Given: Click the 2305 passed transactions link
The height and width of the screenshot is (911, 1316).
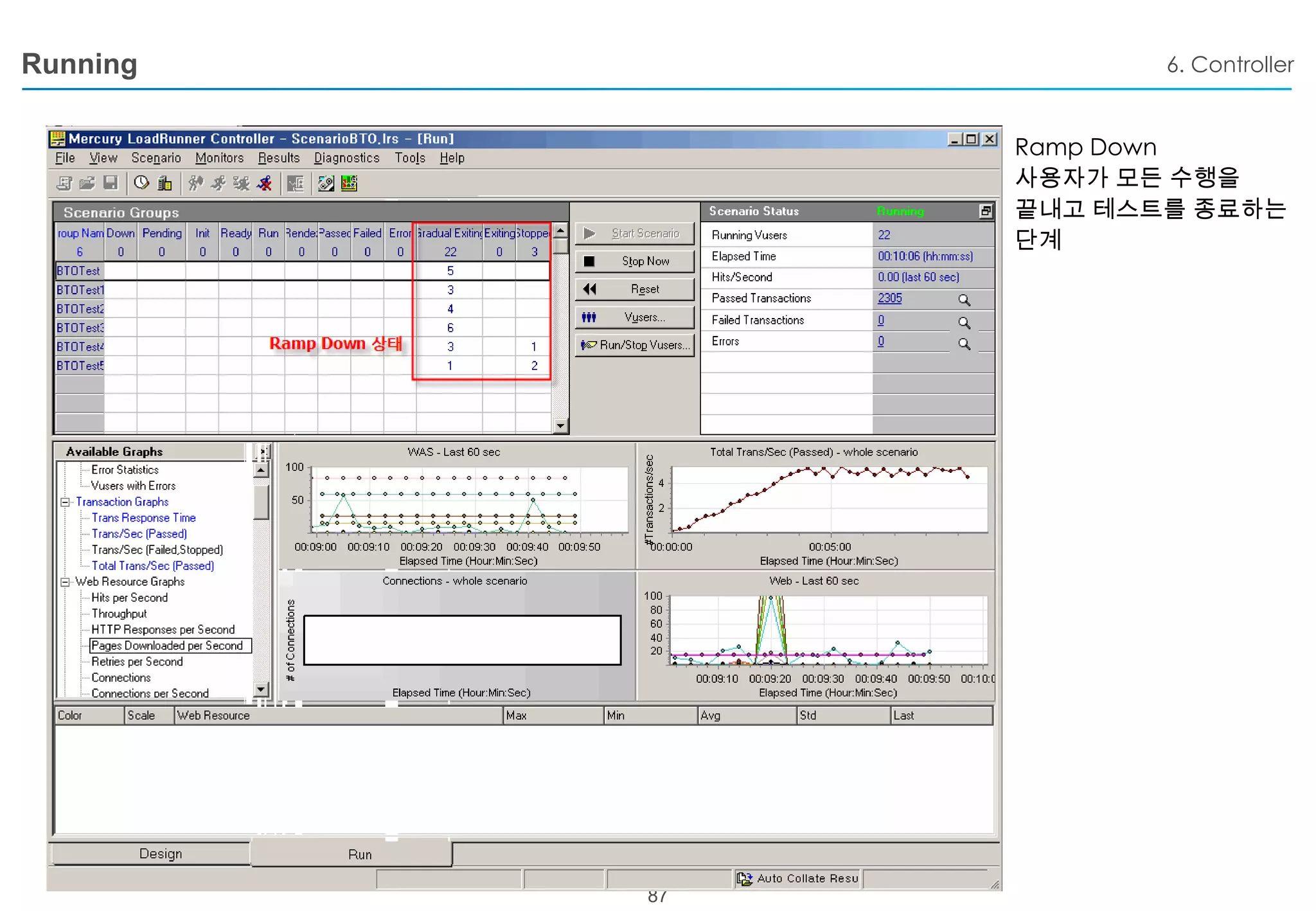Looking at the screenshot, I should click(890, 299).
